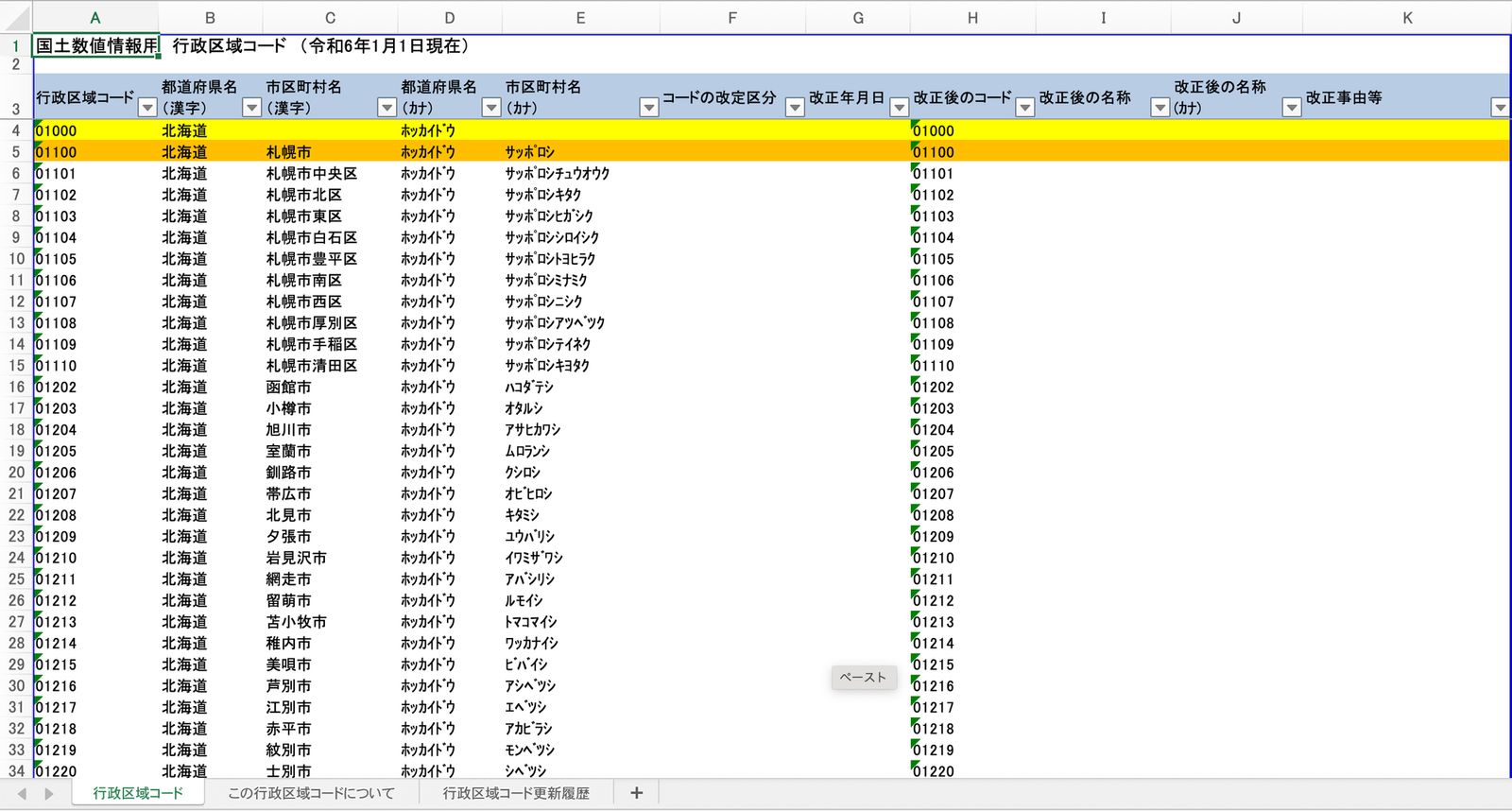Click the 函館市 cell
The height and width of the screenshot is (811, 1512).
[330, 388]
